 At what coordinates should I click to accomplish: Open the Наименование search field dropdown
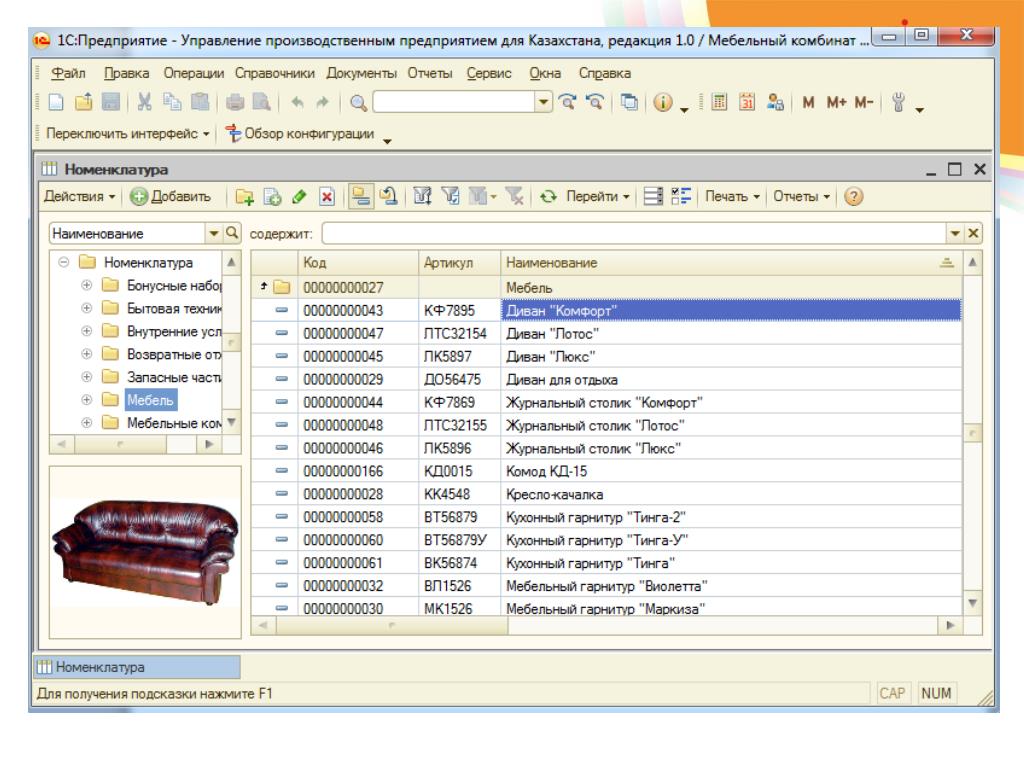[214, 233]
